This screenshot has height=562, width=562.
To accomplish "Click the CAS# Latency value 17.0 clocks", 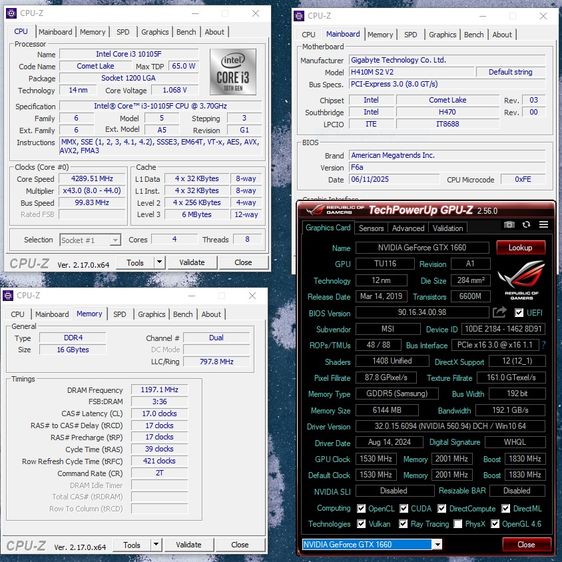I will click(x=159, y=414).
